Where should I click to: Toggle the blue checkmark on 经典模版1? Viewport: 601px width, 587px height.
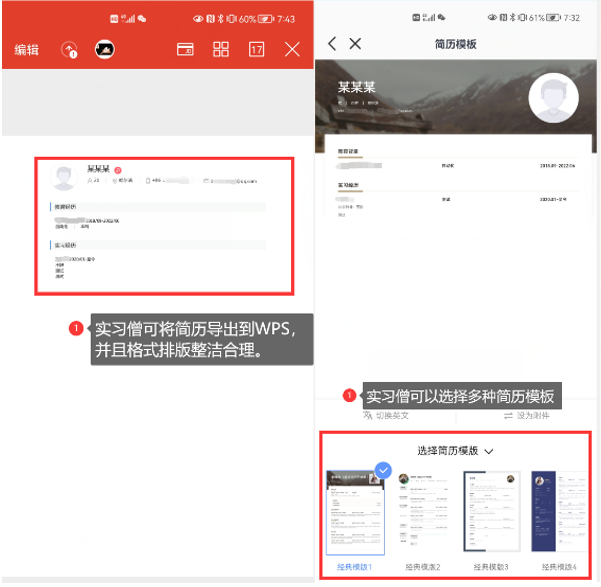tap(383, 470)
